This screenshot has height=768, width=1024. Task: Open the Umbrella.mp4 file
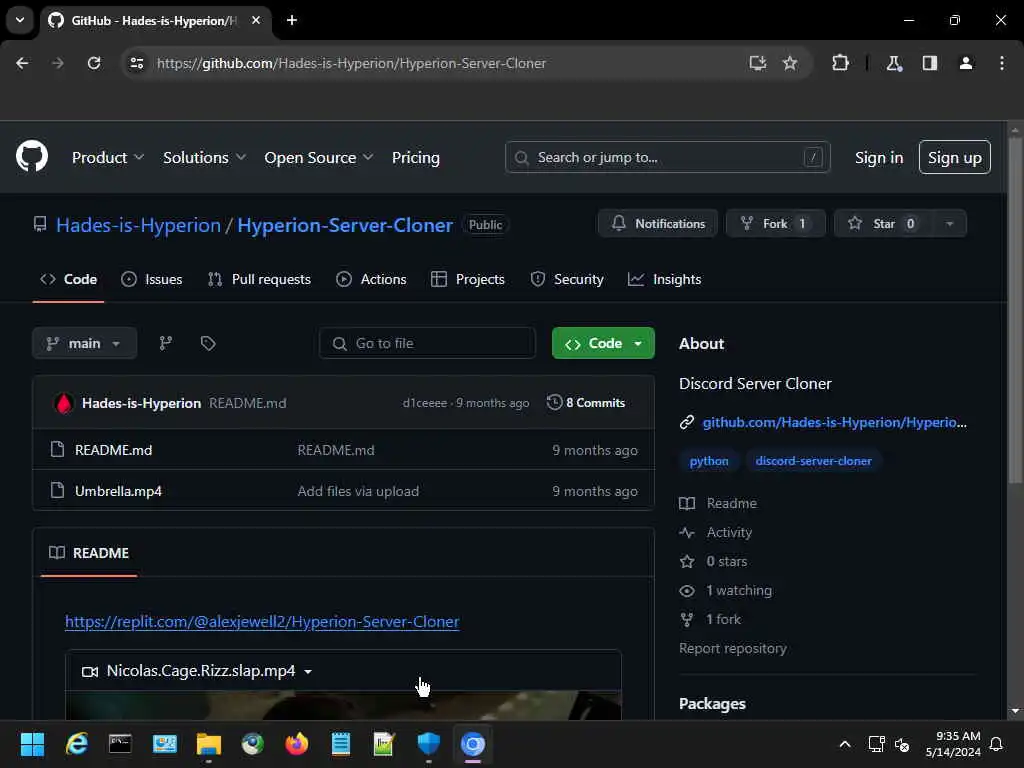click(x=118, y=491)
